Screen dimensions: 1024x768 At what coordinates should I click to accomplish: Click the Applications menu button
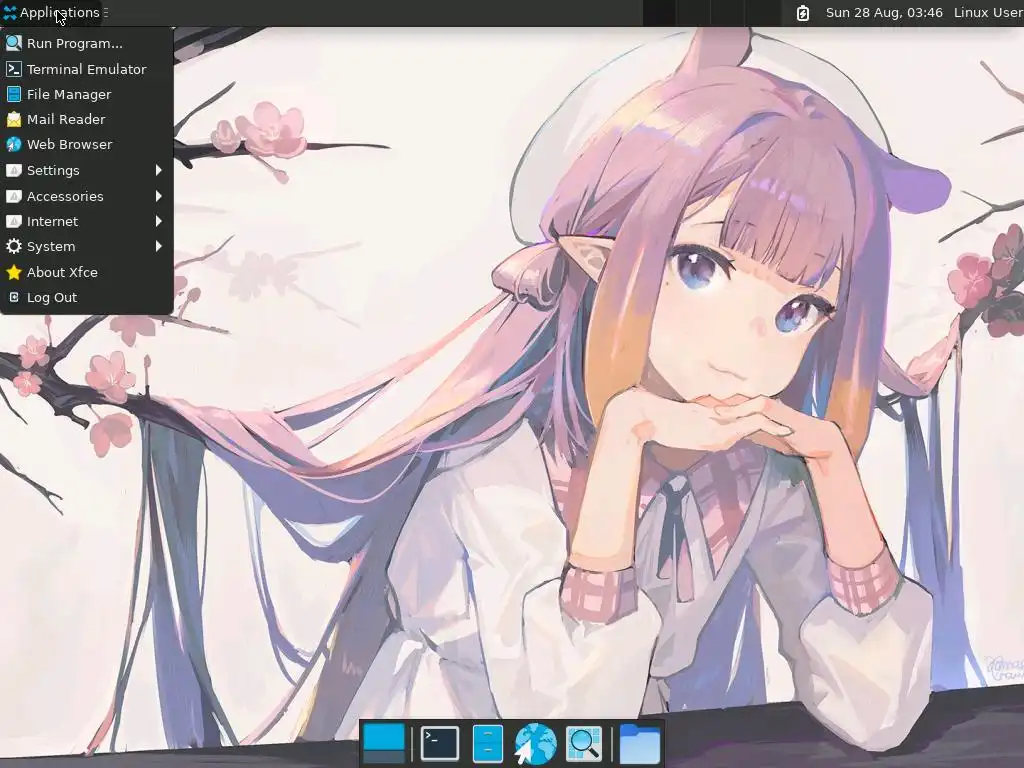(52, 12)
